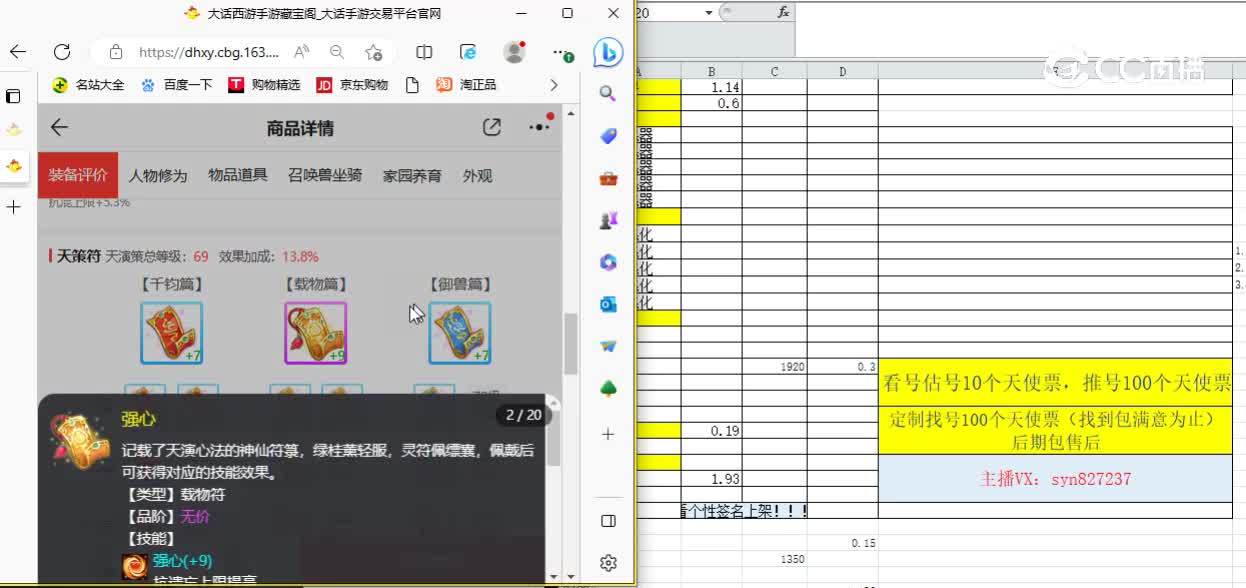Select the Excel cell containing 0.19

pyautogui.click(x=711, y=431)
